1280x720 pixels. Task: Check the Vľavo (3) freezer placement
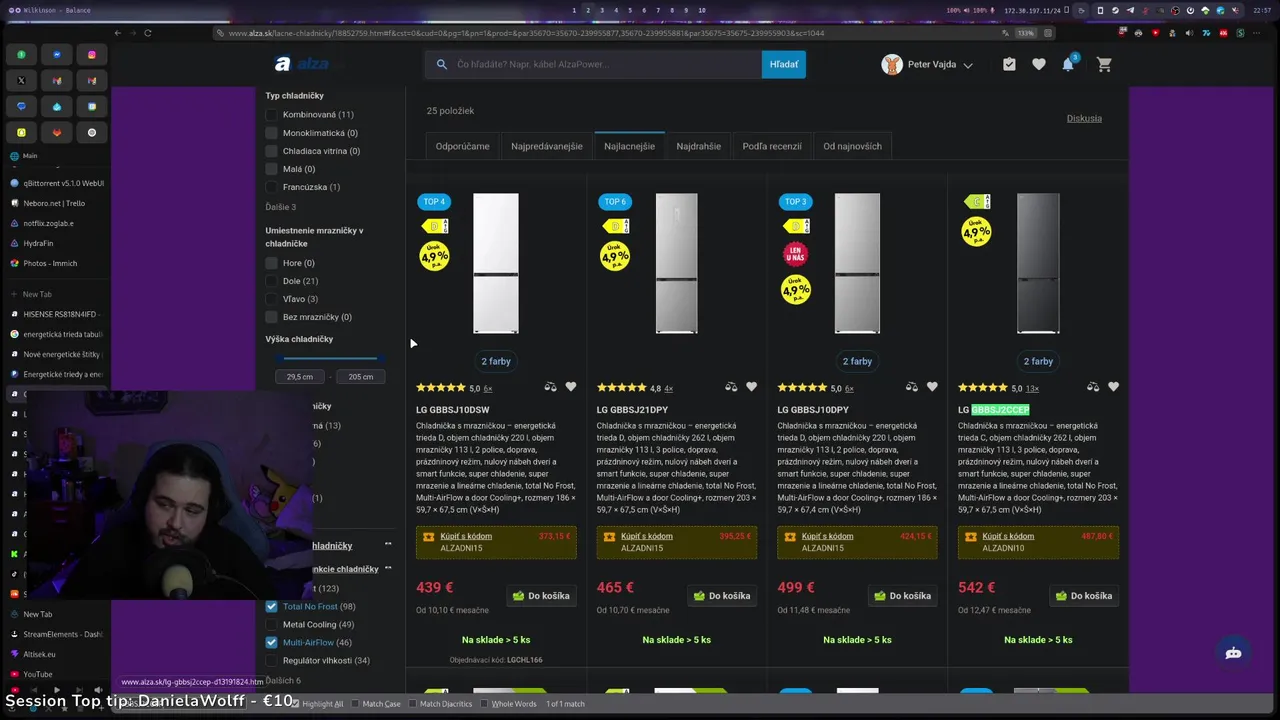(271, 299)
